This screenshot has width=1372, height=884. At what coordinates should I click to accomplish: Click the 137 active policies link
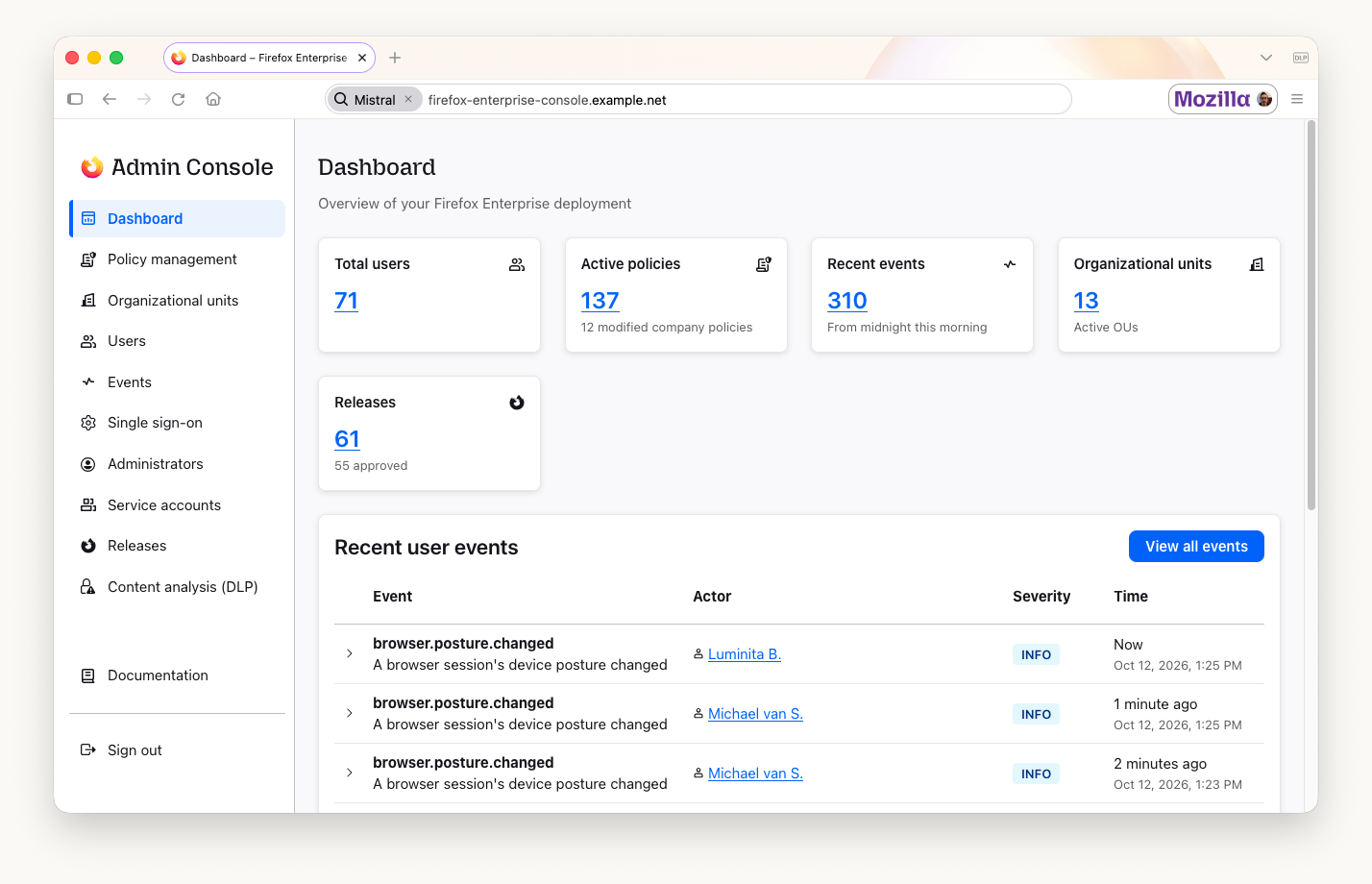(600, 301)
